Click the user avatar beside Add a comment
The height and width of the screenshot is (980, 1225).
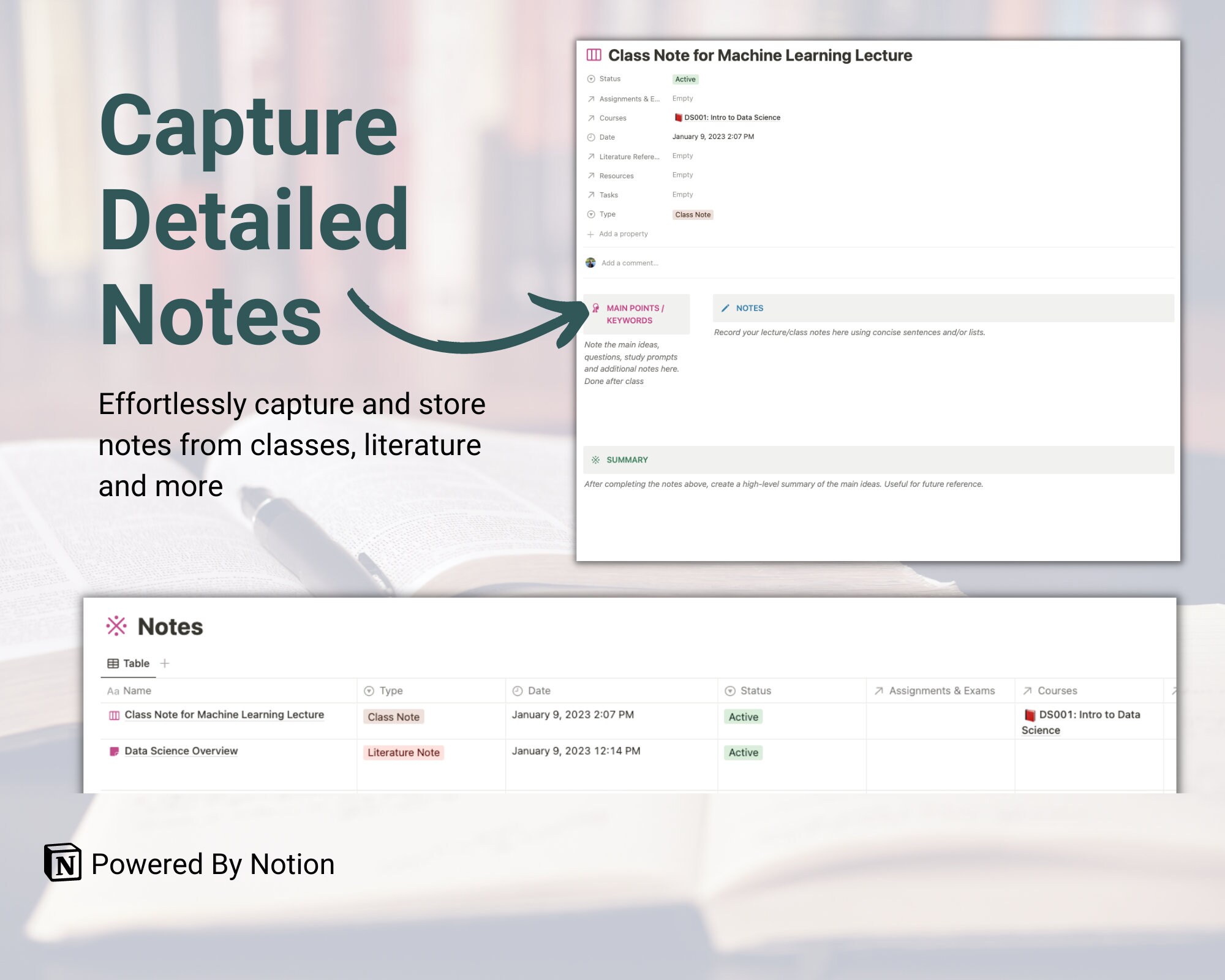click(x=590, y=263)
